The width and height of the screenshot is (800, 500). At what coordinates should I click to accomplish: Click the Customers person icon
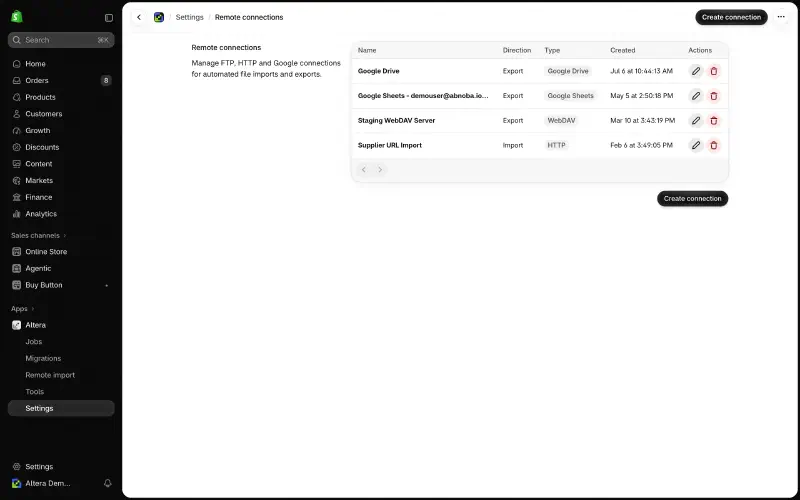tap(17, 114)
